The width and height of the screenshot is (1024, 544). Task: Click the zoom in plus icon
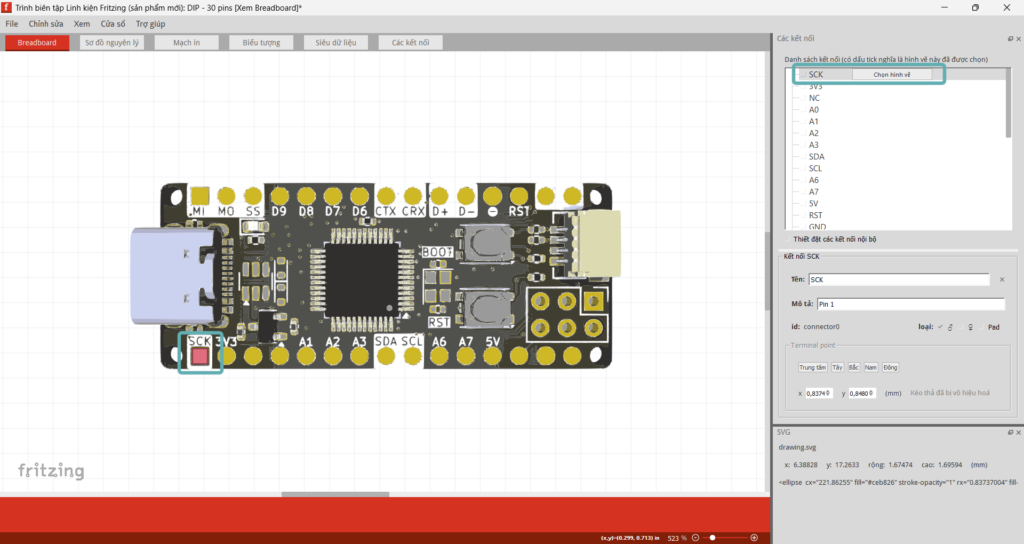(x=754, y=538)
